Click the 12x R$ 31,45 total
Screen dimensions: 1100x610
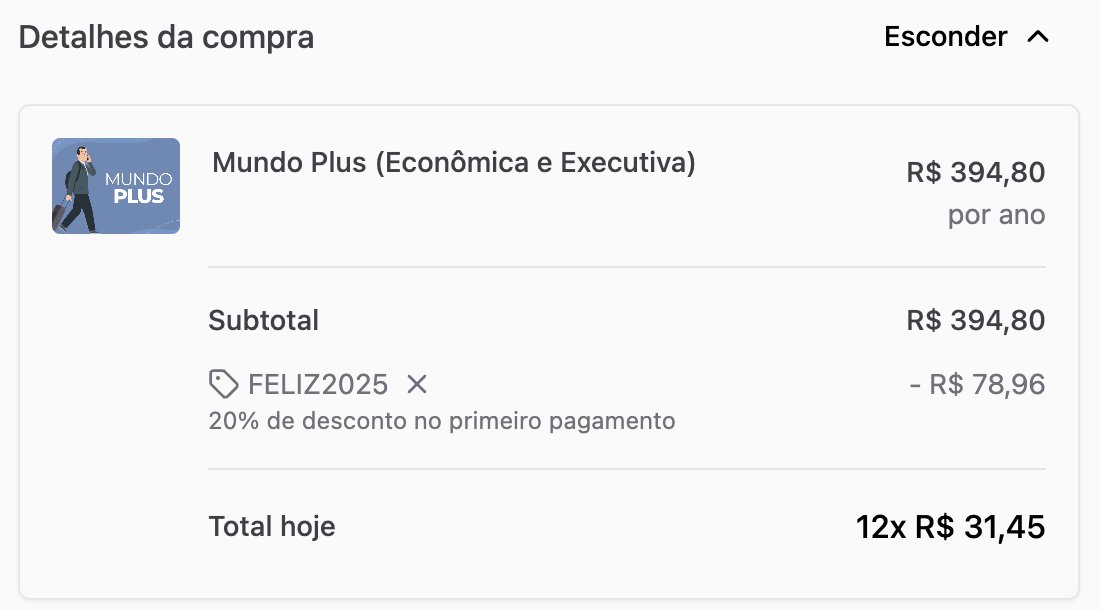(x=950, y=527)
